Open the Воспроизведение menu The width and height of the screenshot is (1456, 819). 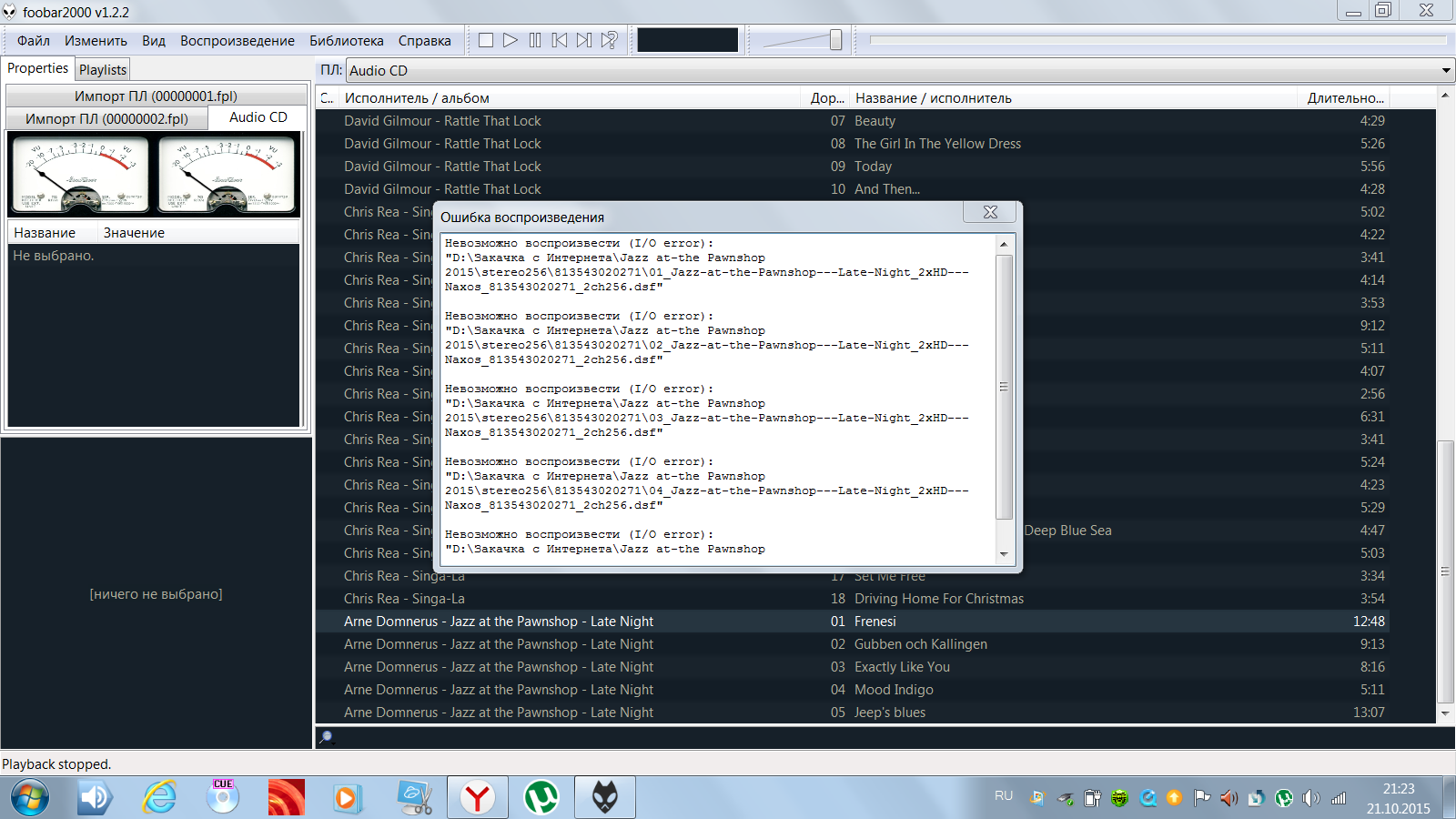point(238,41)
